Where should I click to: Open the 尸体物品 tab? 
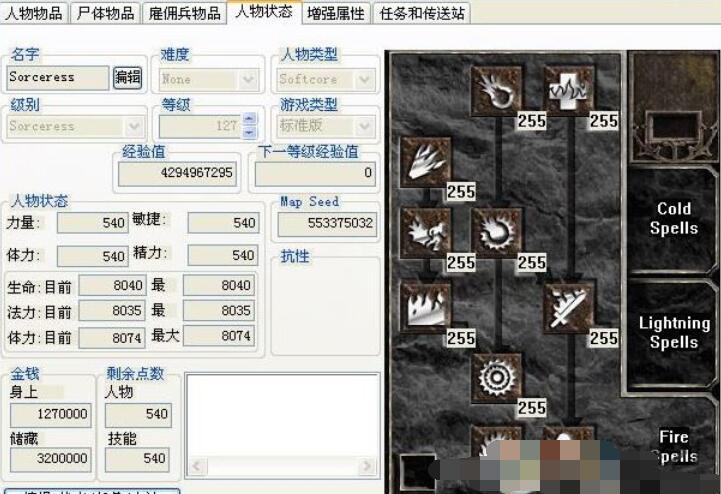click(x=105, y=13)
